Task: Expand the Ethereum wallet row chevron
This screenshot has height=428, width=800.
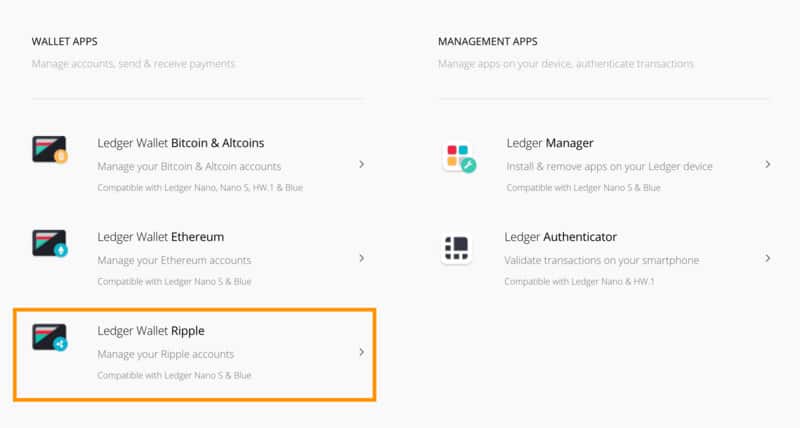Action: point(361,258)
